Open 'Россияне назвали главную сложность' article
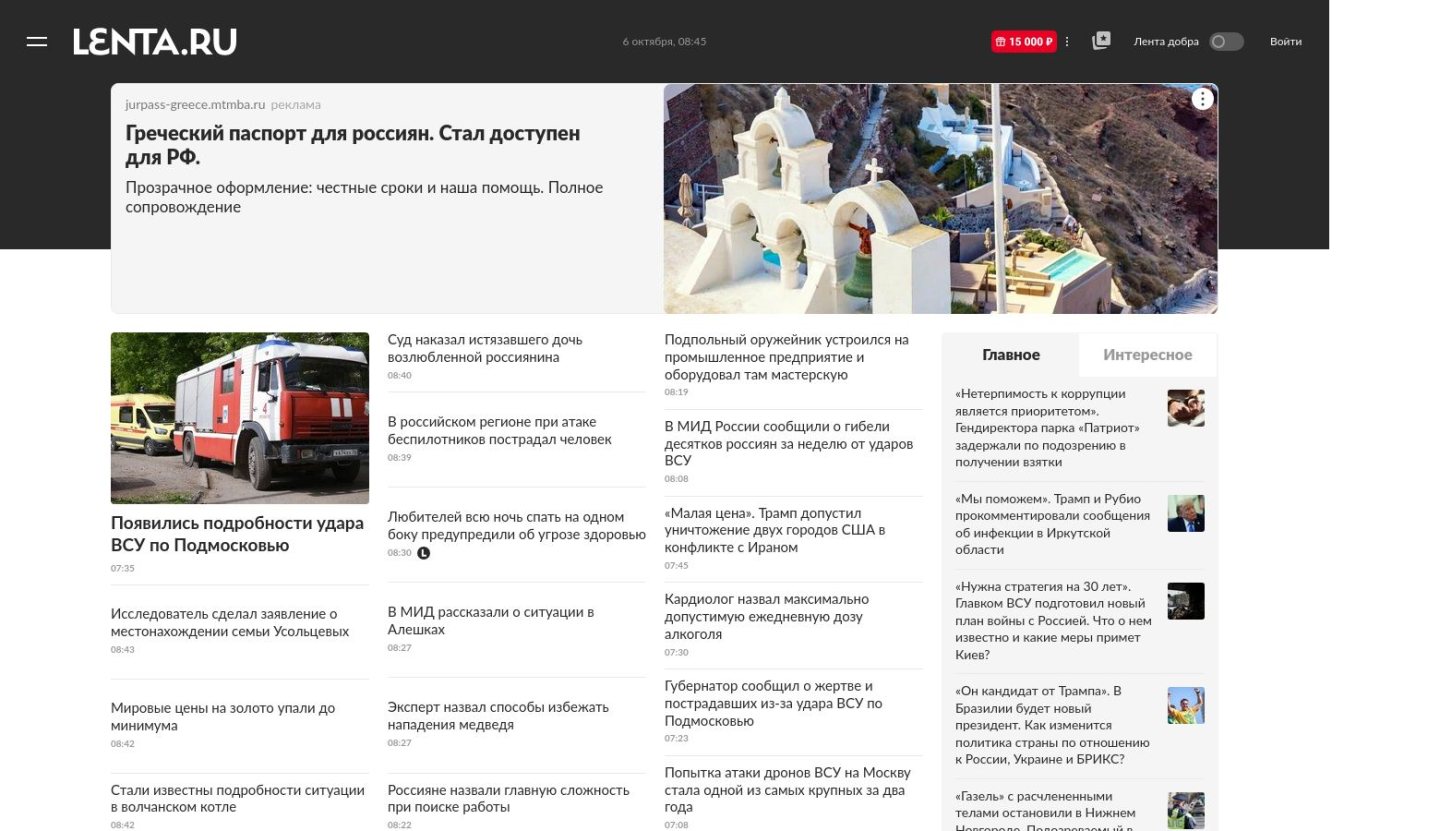The width and height of the screenshot is (1440, 831). [509, 798]
